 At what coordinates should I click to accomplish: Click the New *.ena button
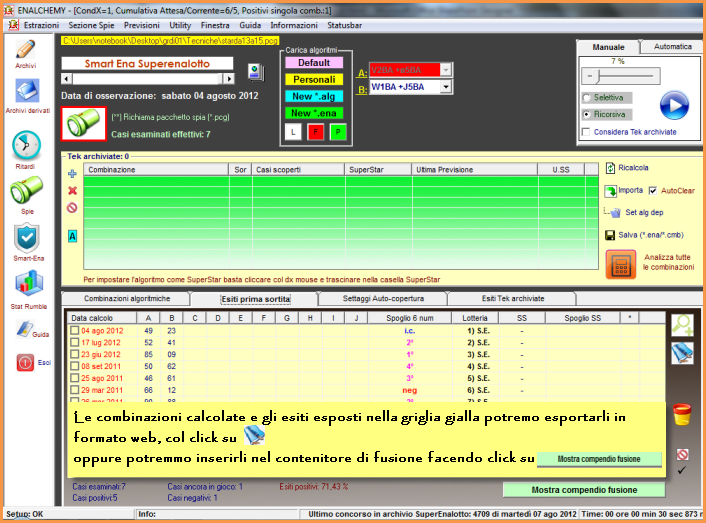tap(314, 113)
